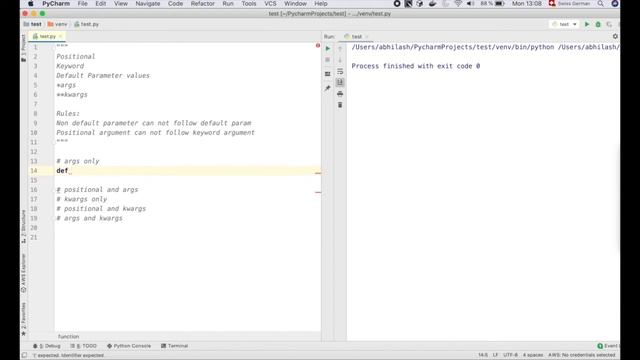Open the Apple menu

click(31, 4)
